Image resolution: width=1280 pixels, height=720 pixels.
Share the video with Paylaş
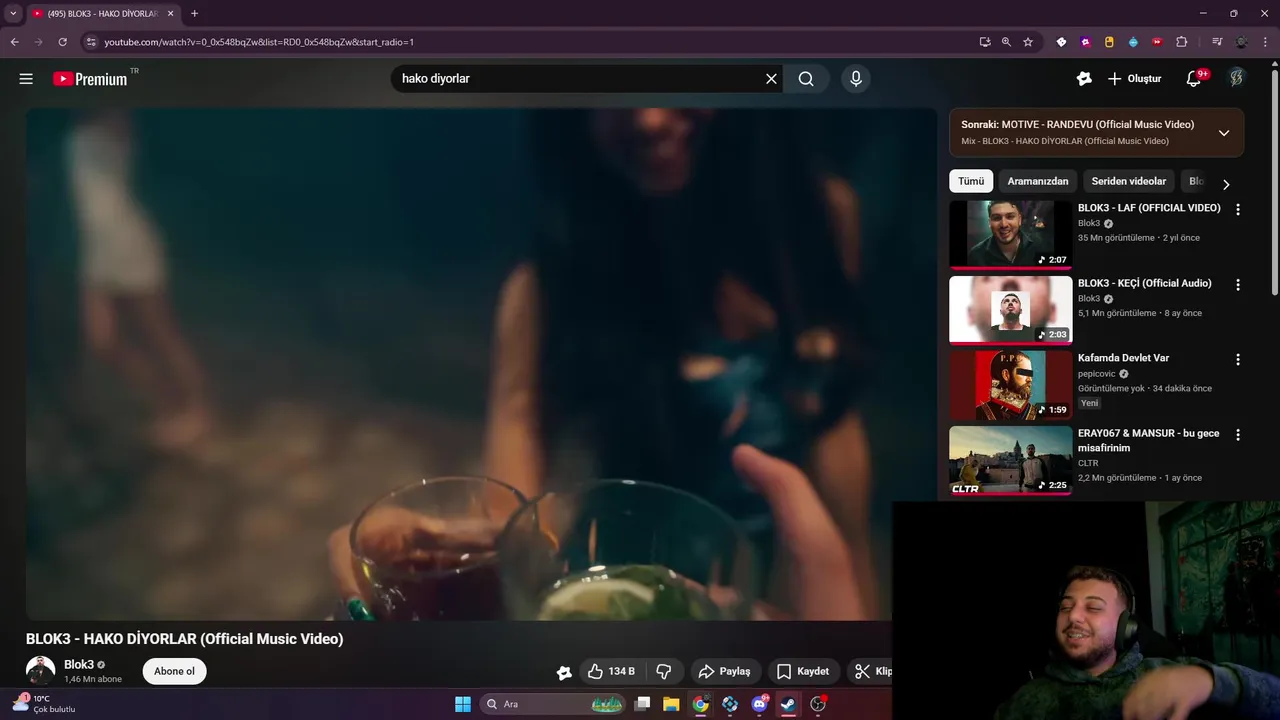tap(725, 671)
